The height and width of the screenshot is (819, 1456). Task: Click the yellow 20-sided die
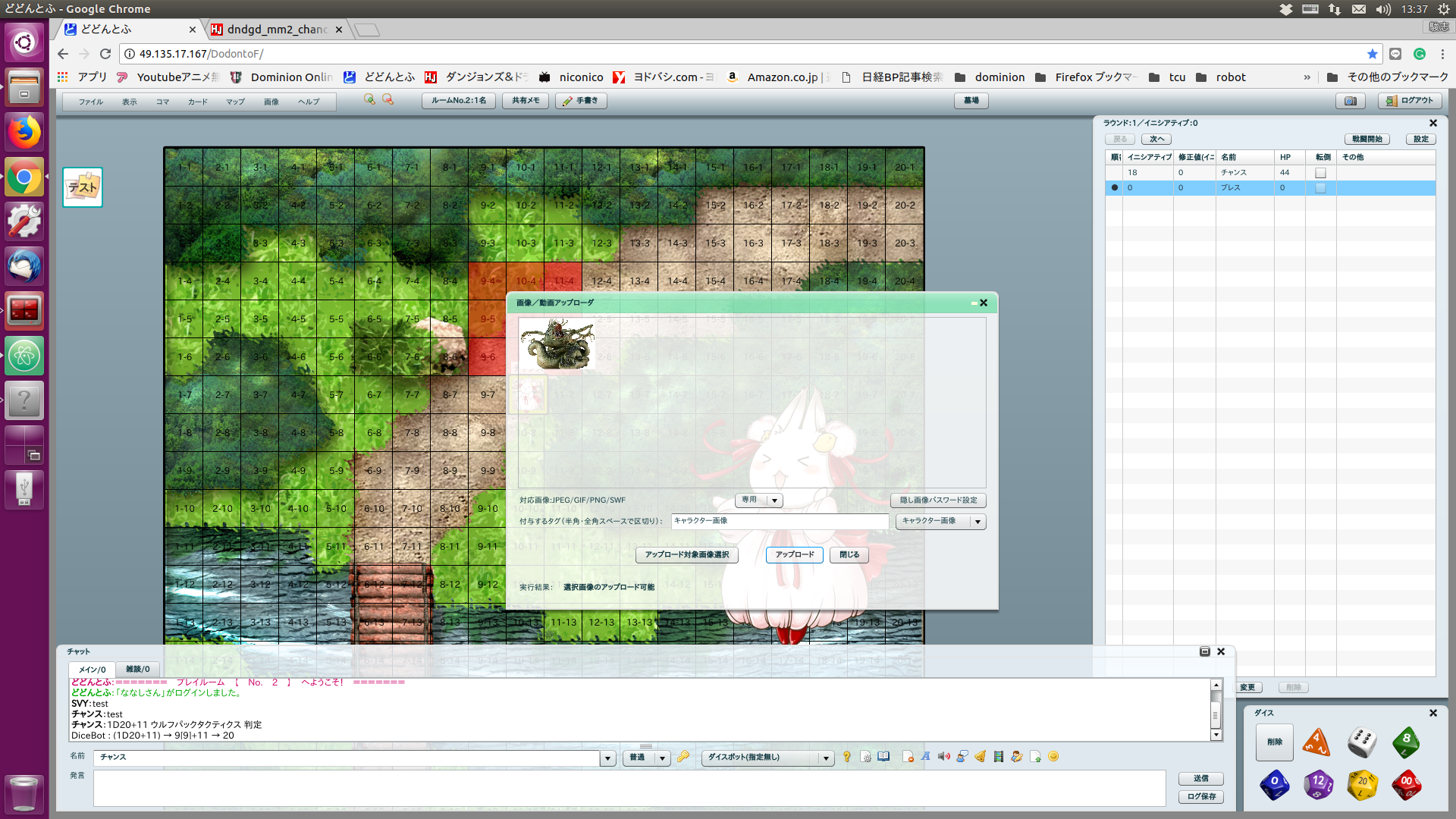click(1362, 785)
